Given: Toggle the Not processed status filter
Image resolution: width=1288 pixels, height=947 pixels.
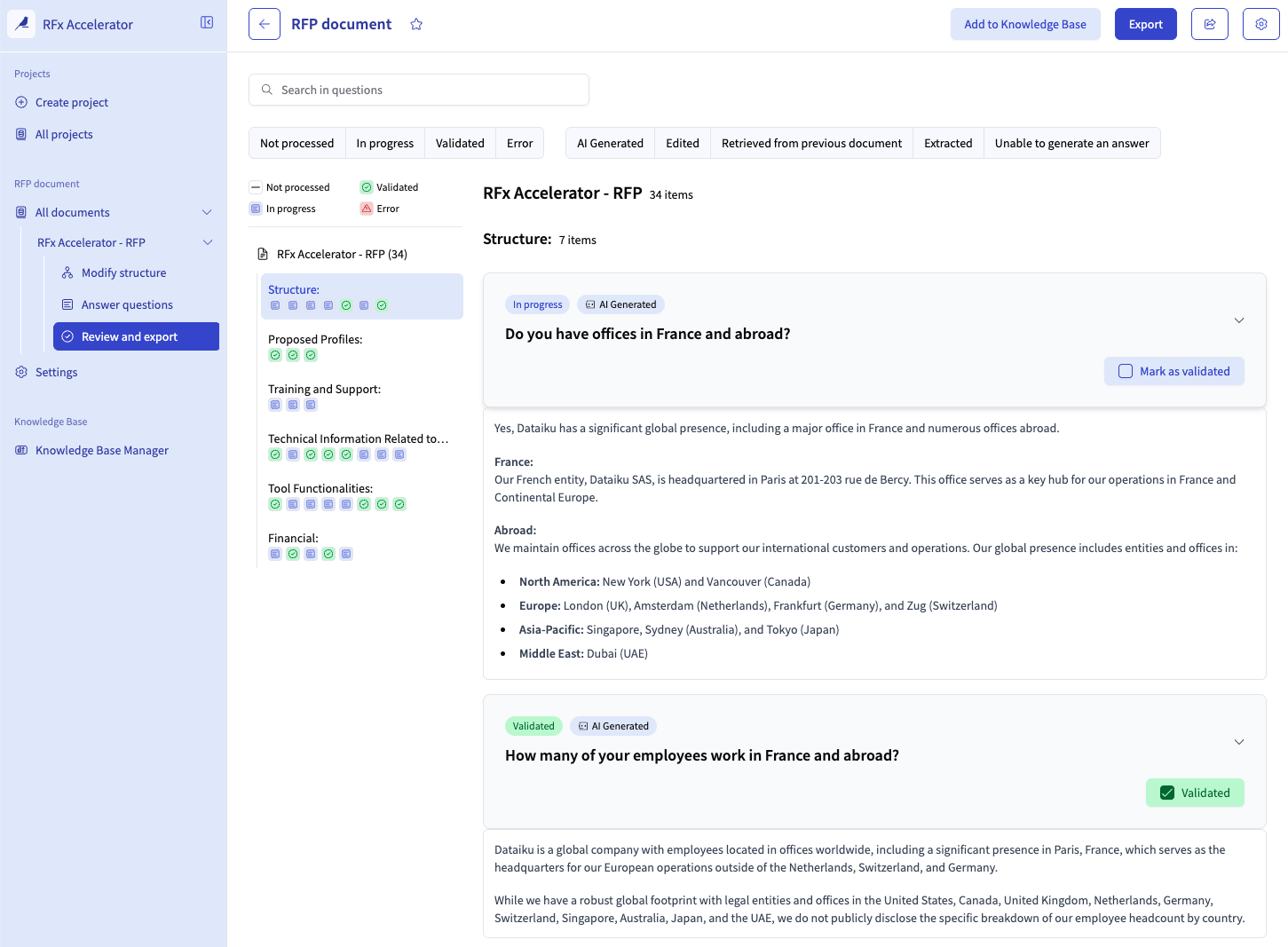Looking at the screenshot, I should click(x=297, y=143).
